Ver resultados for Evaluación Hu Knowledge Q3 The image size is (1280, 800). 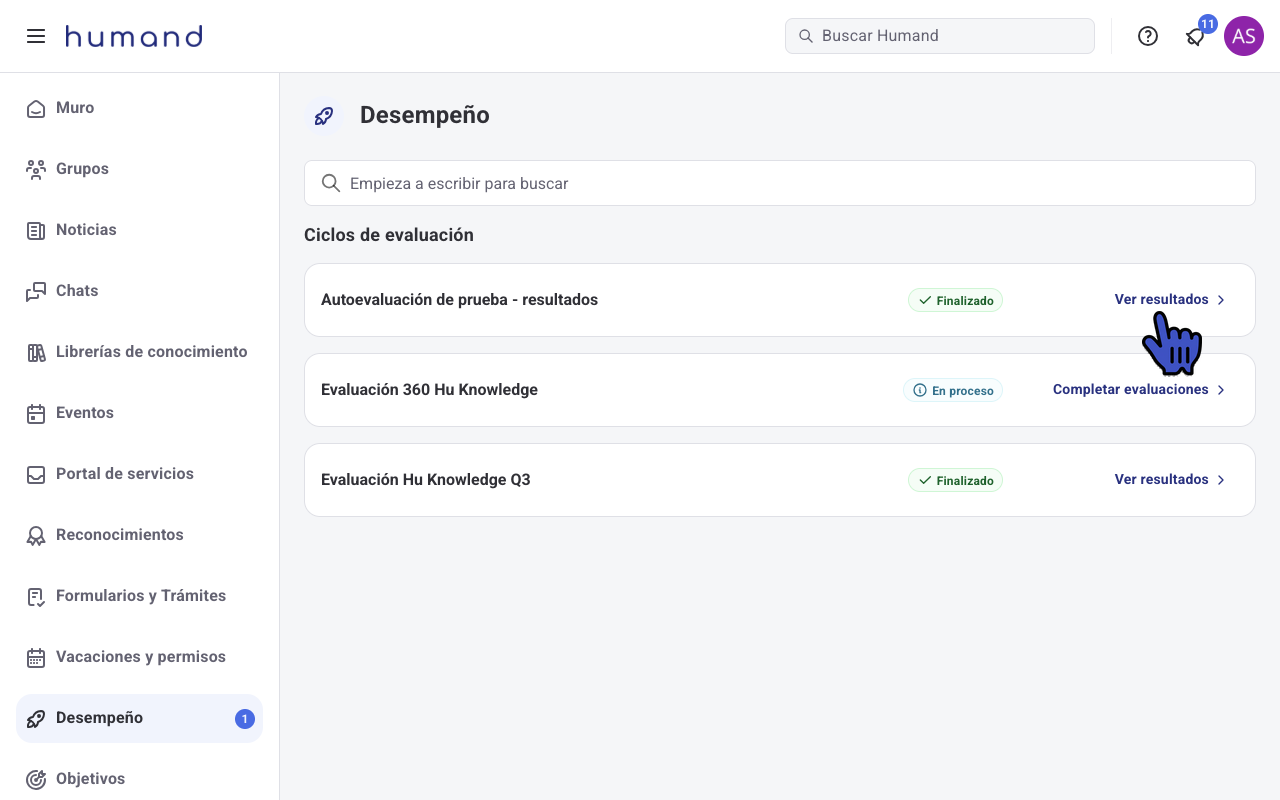[1161, 479]
